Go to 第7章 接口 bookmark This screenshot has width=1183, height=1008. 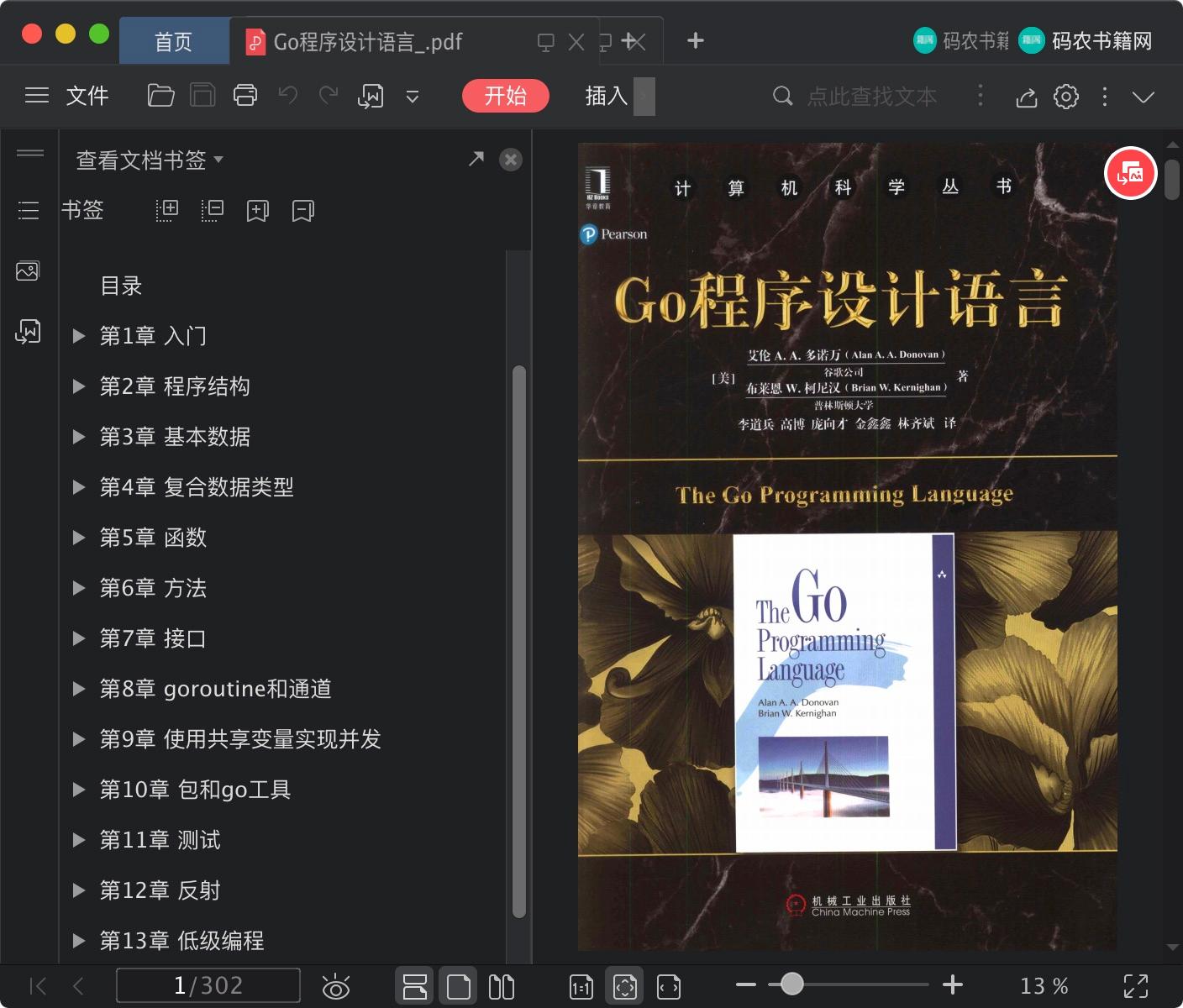tap(153, 638)
